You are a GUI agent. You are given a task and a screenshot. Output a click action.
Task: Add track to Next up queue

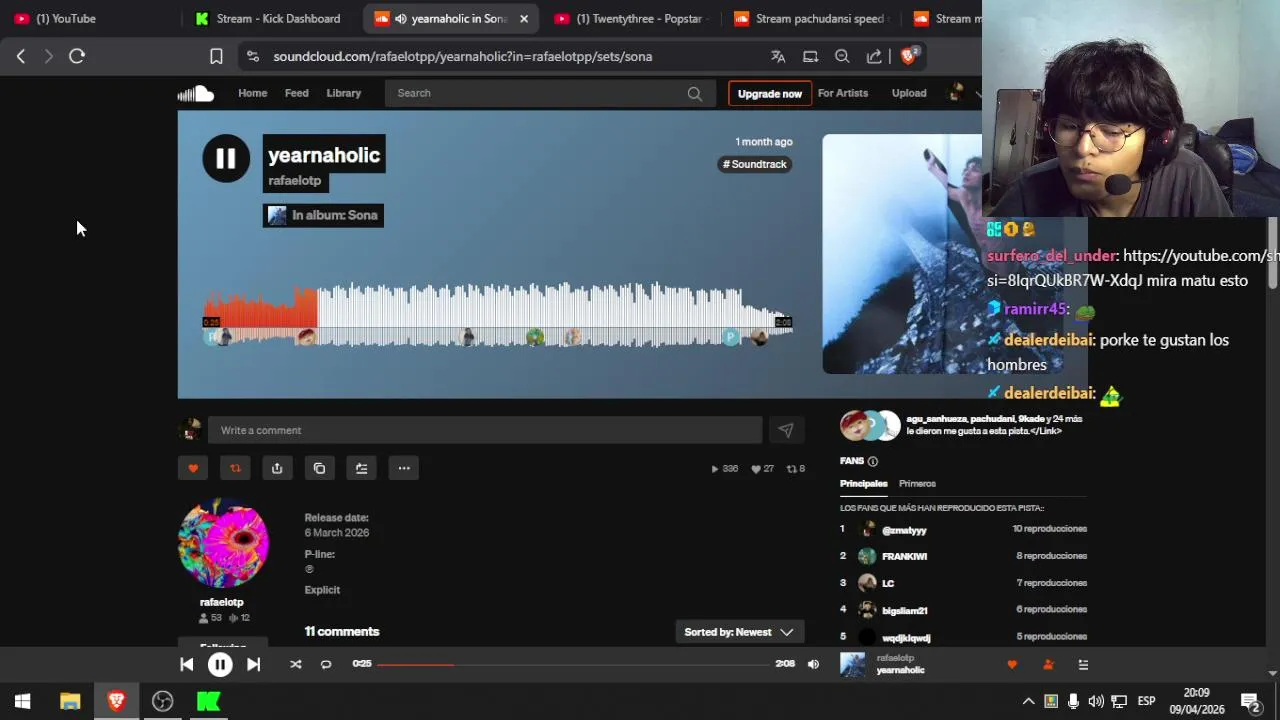361,468
